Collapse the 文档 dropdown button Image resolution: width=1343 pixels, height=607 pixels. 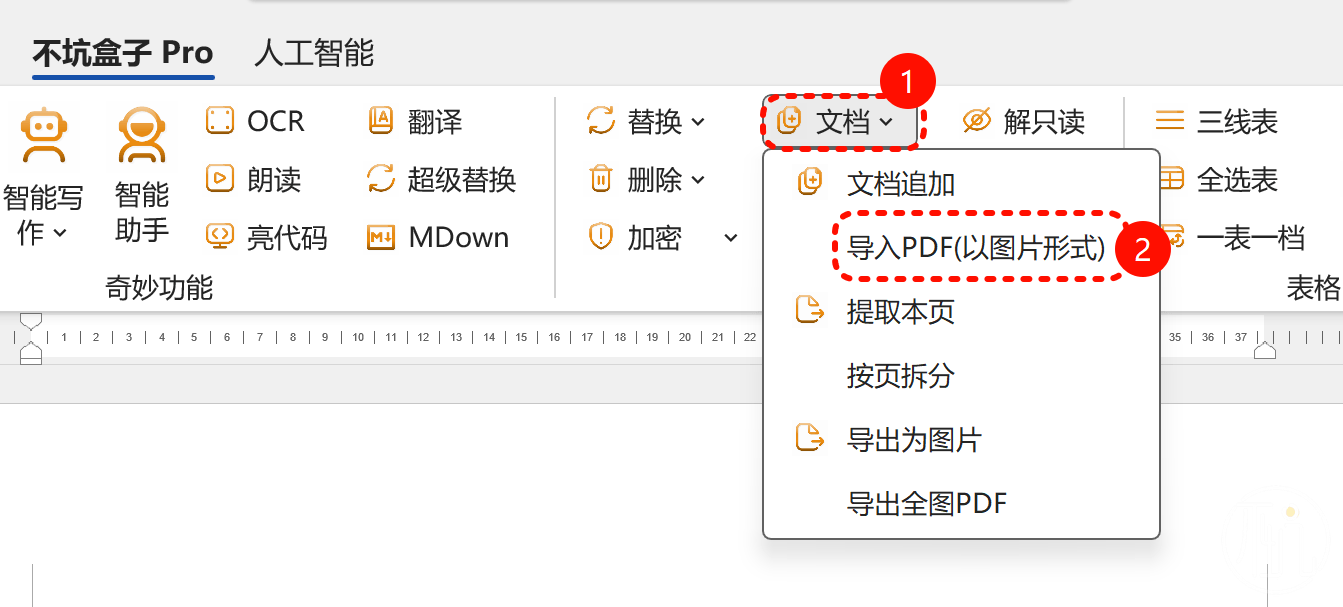(x=840, y=122)
